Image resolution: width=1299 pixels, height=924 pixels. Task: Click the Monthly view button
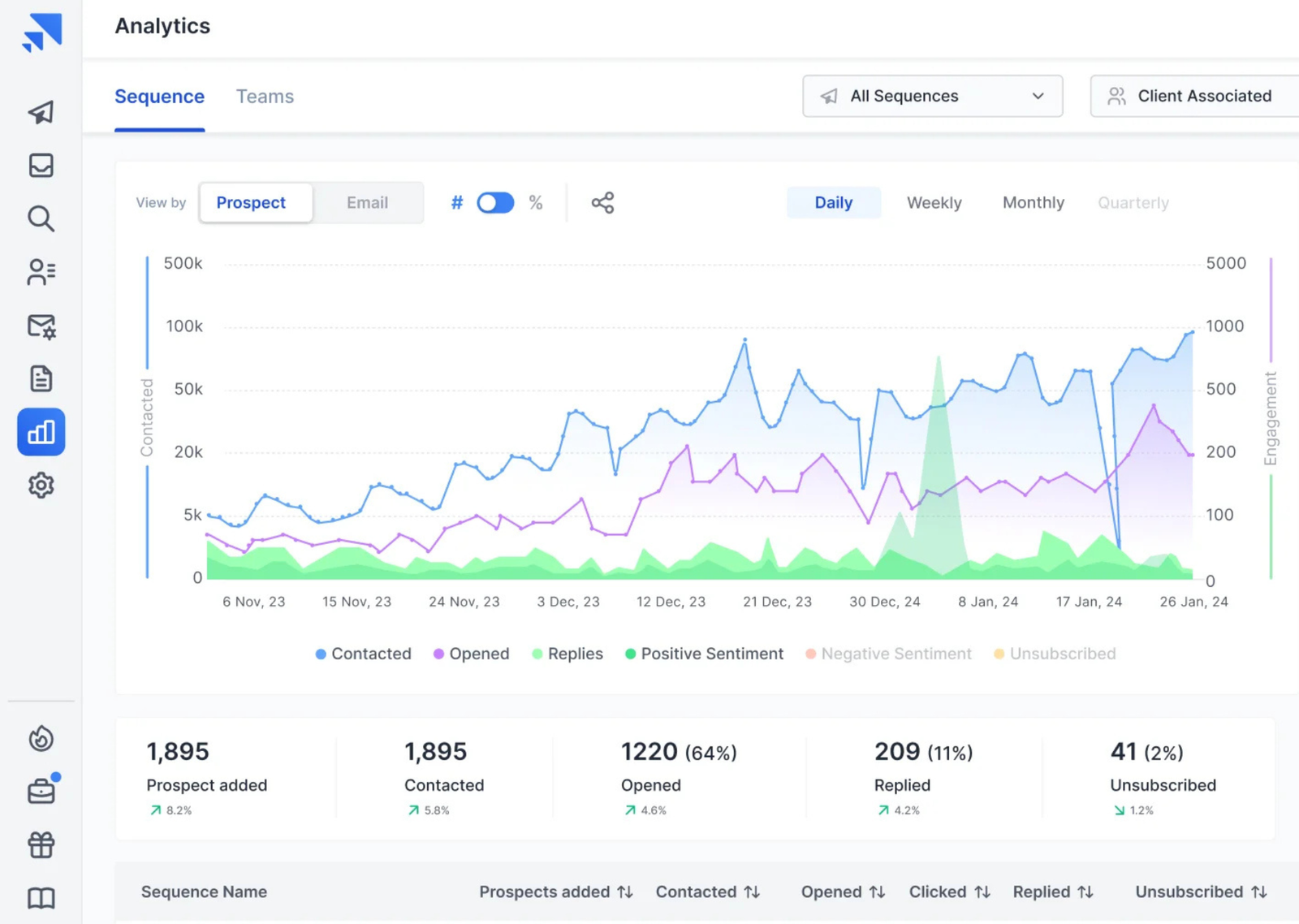[x=1033, y=203]
